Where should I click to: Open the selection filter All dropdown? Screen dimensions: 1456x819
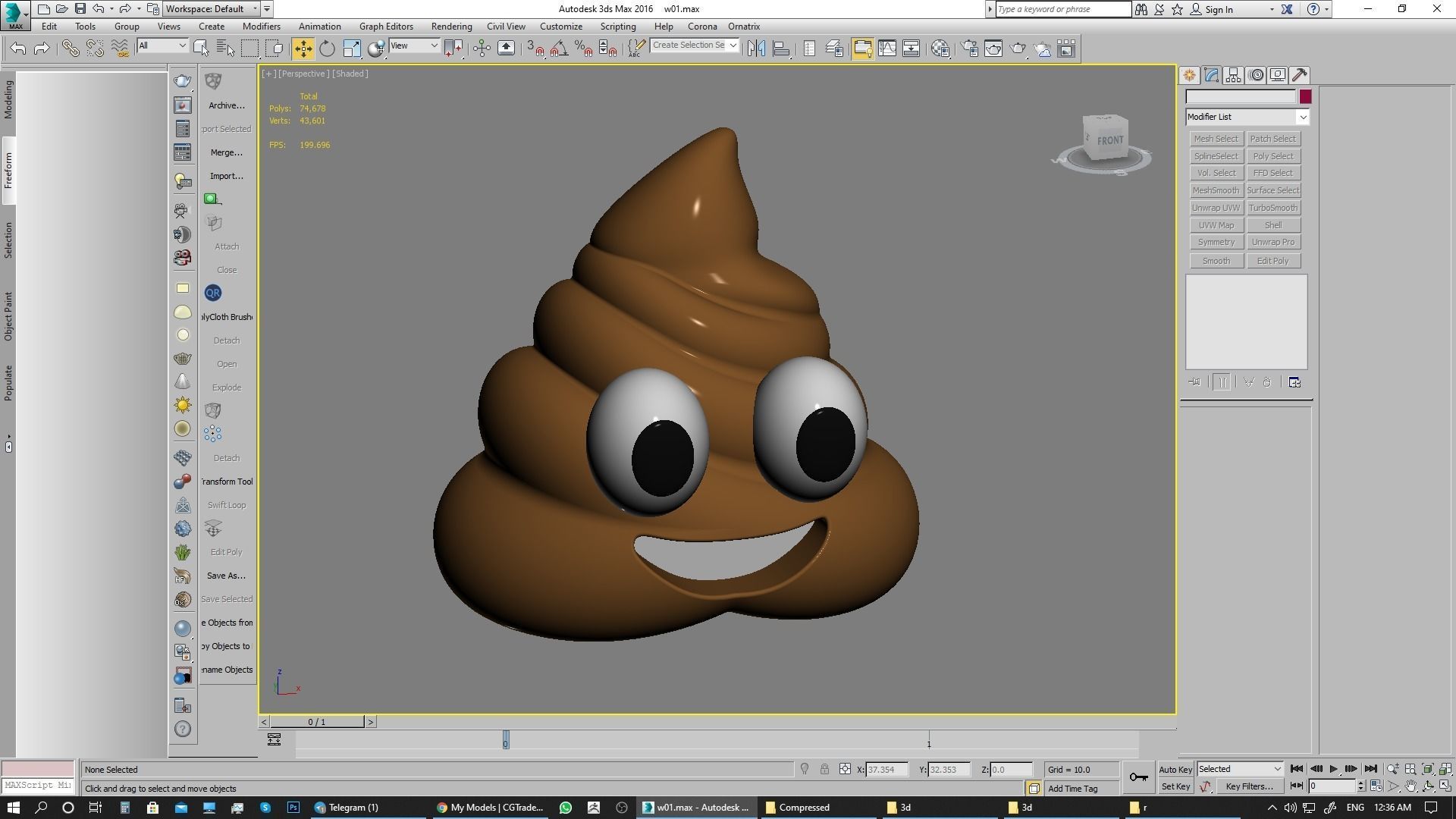click(162, 46)
